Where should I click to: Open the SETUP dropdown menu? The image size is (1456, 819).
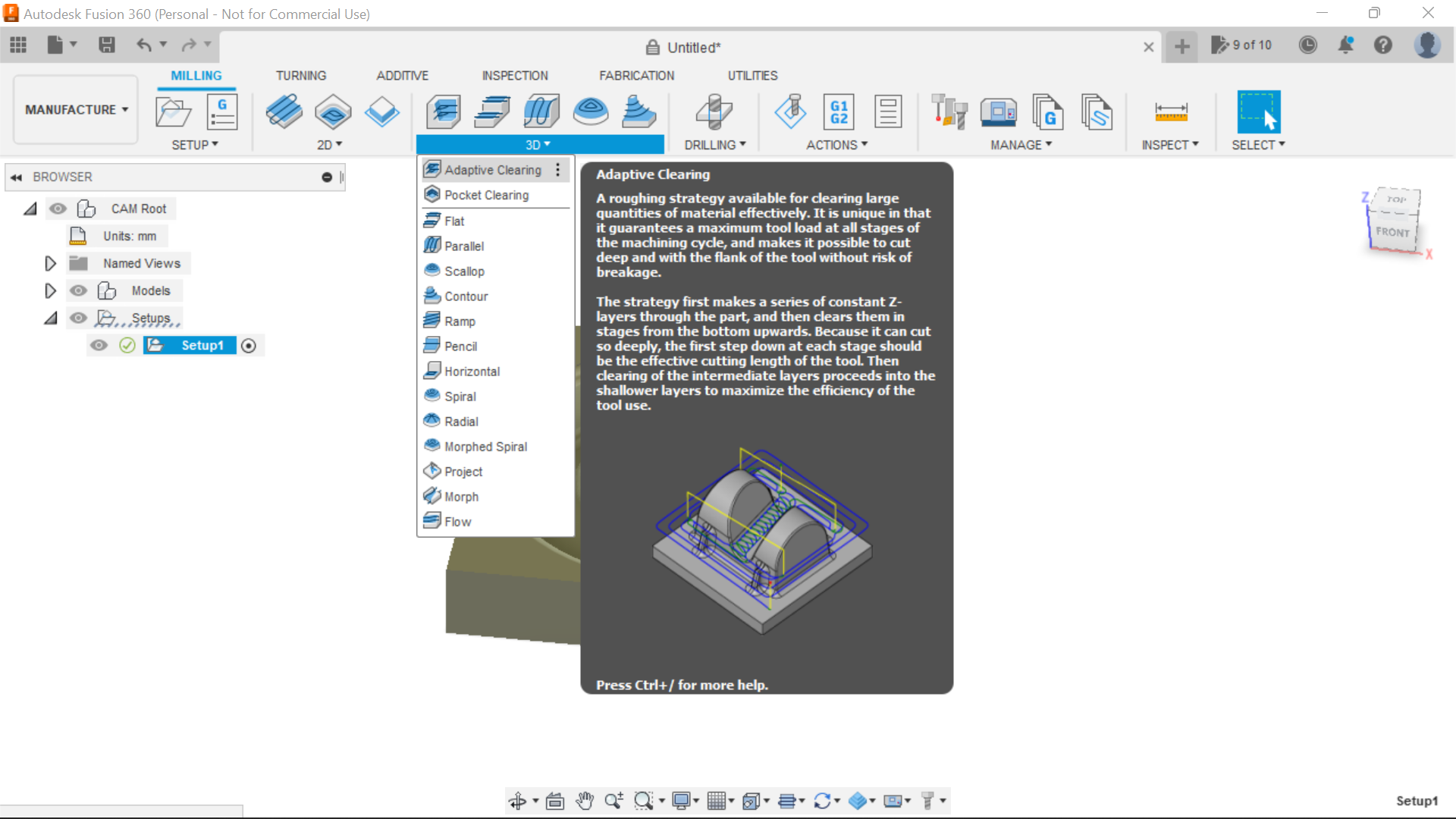coord(196,145)
